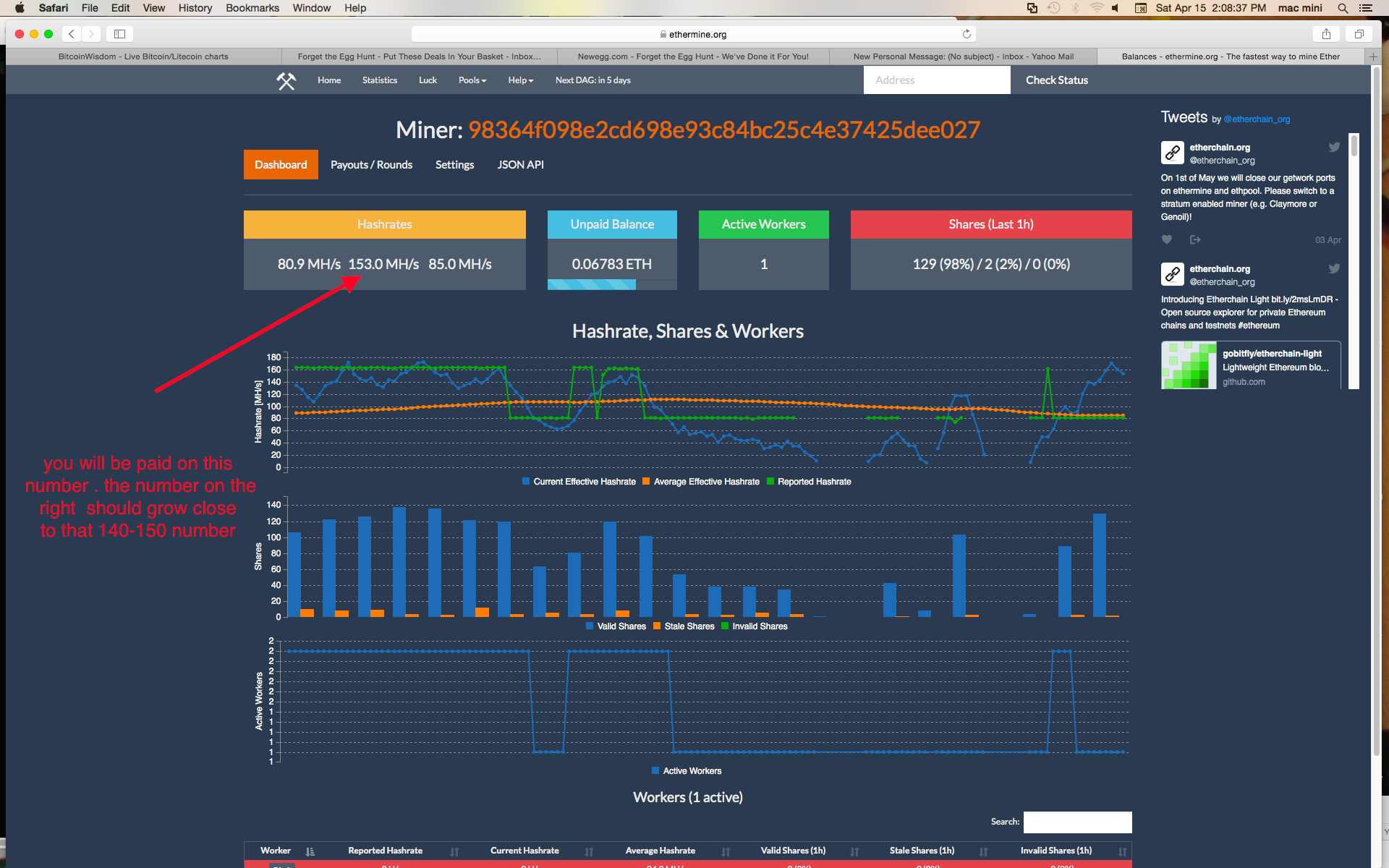
Task: Share the first etherchain tweet
Action: click(x=1195, y=239)
